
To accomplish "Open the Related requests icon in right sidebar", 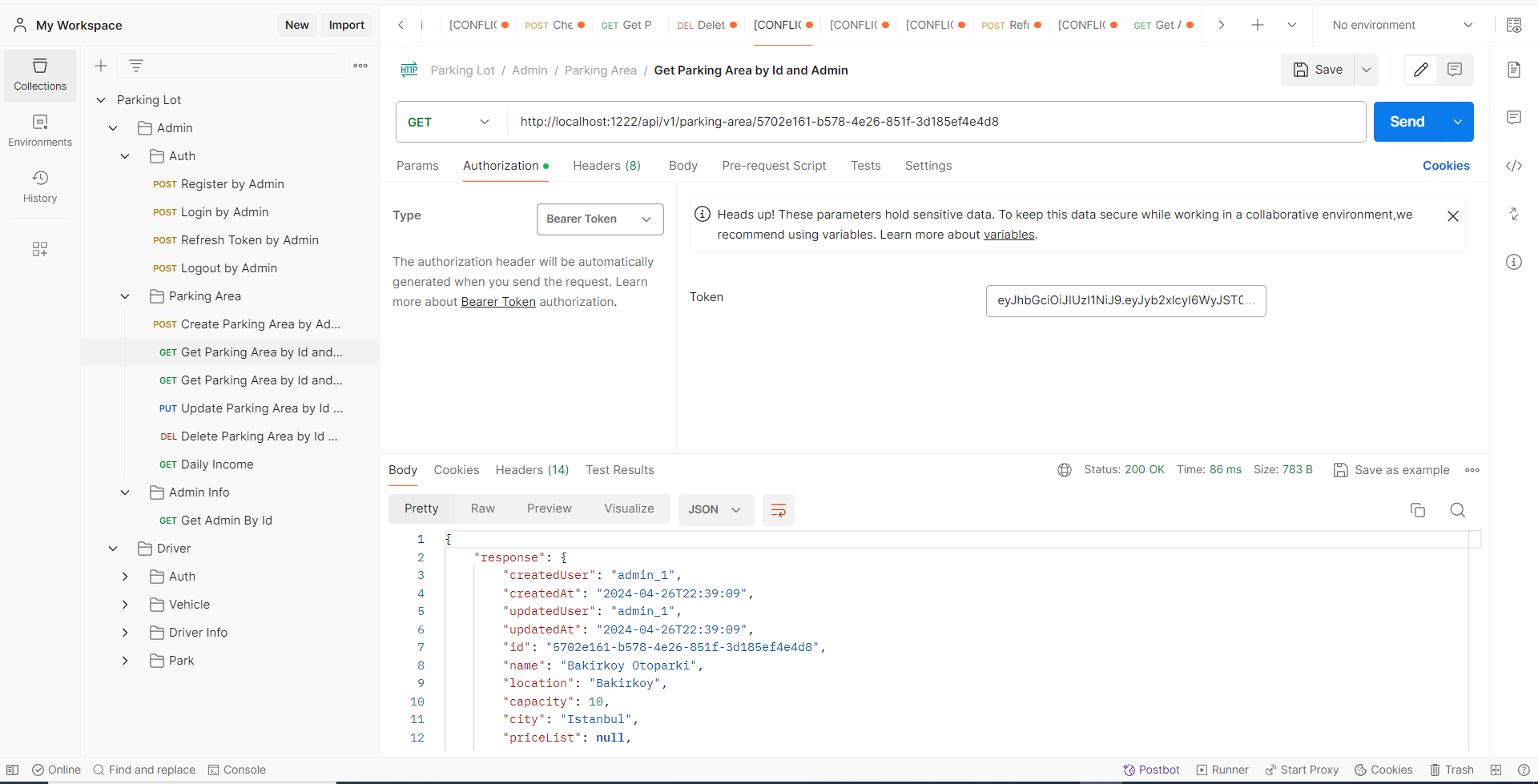I will pyautogui.click(x=1514, y=214).
